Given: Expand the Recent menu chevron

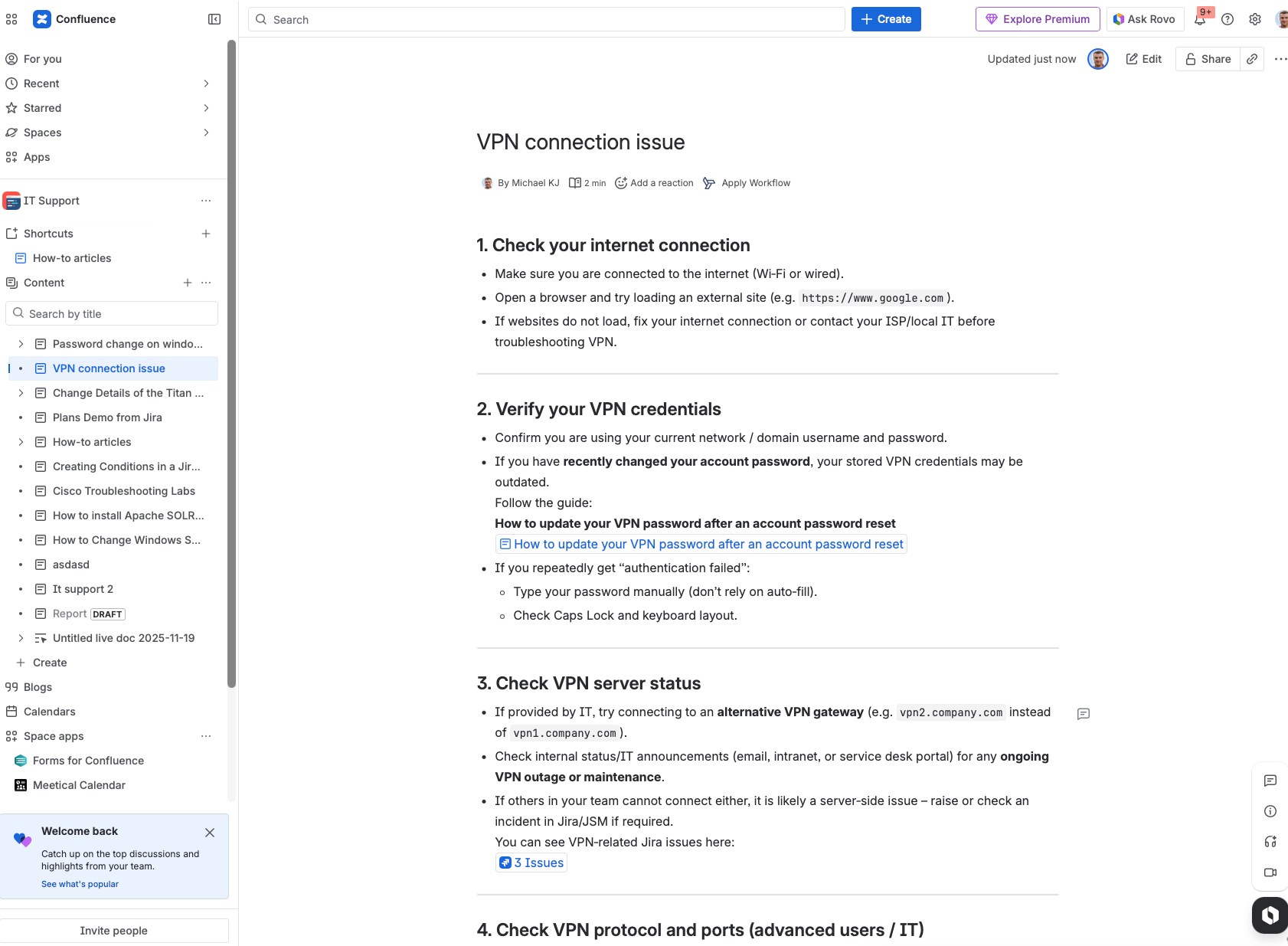Looking at the screenshot, I should (x=206, y=83).
